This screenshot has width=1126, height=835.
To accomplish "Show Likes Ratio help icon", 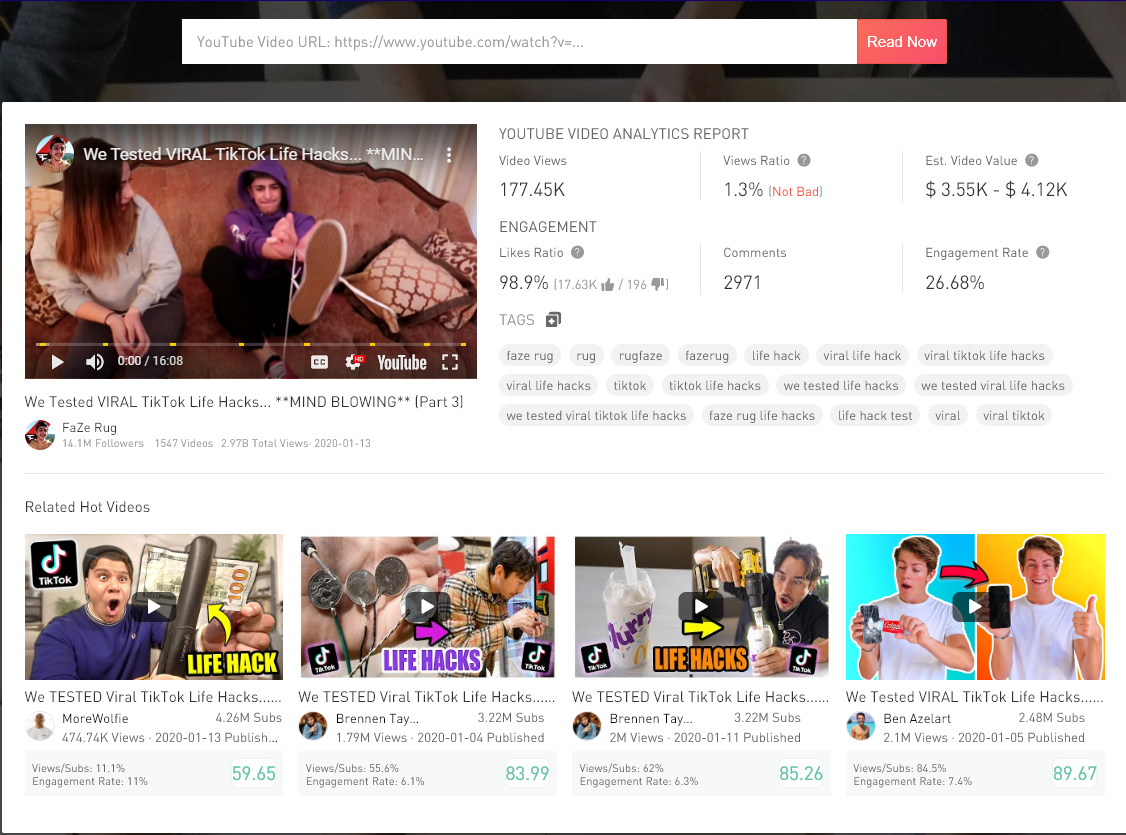I will pyautogui.click(x=577, y=252).
